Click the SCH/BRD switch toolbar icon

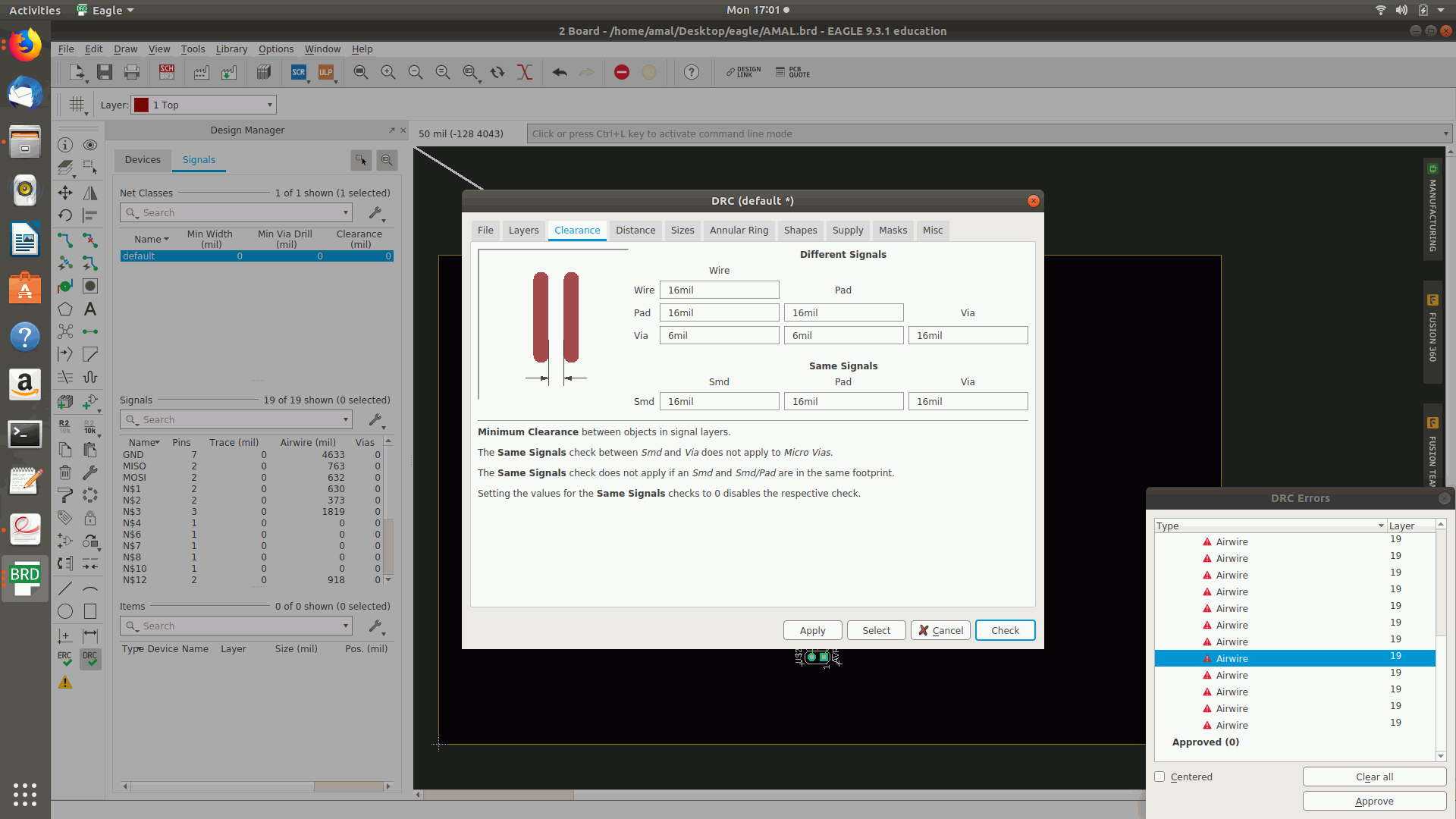click(167, 72)
